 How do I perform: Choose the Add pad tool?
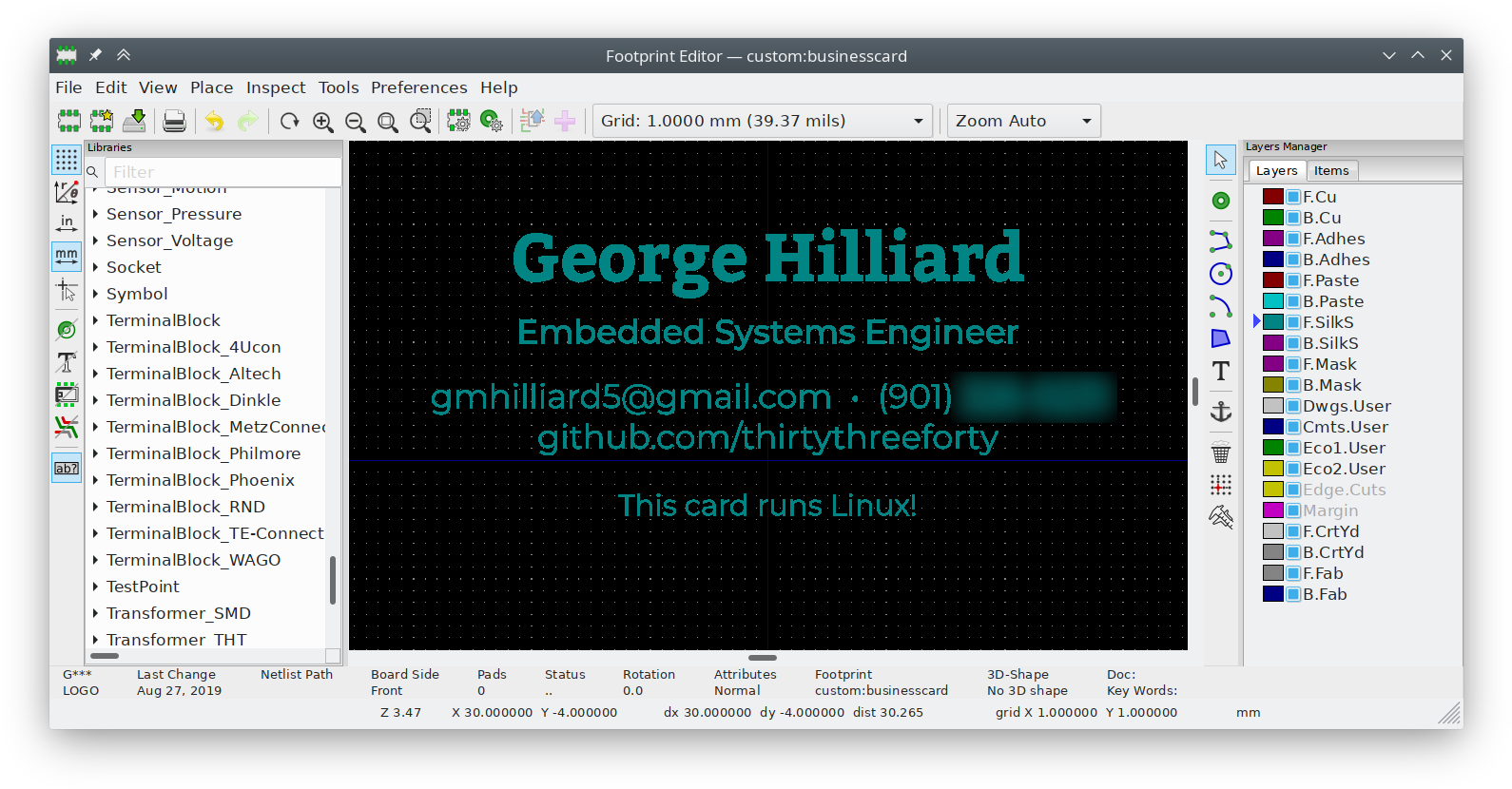(1221, 201)
